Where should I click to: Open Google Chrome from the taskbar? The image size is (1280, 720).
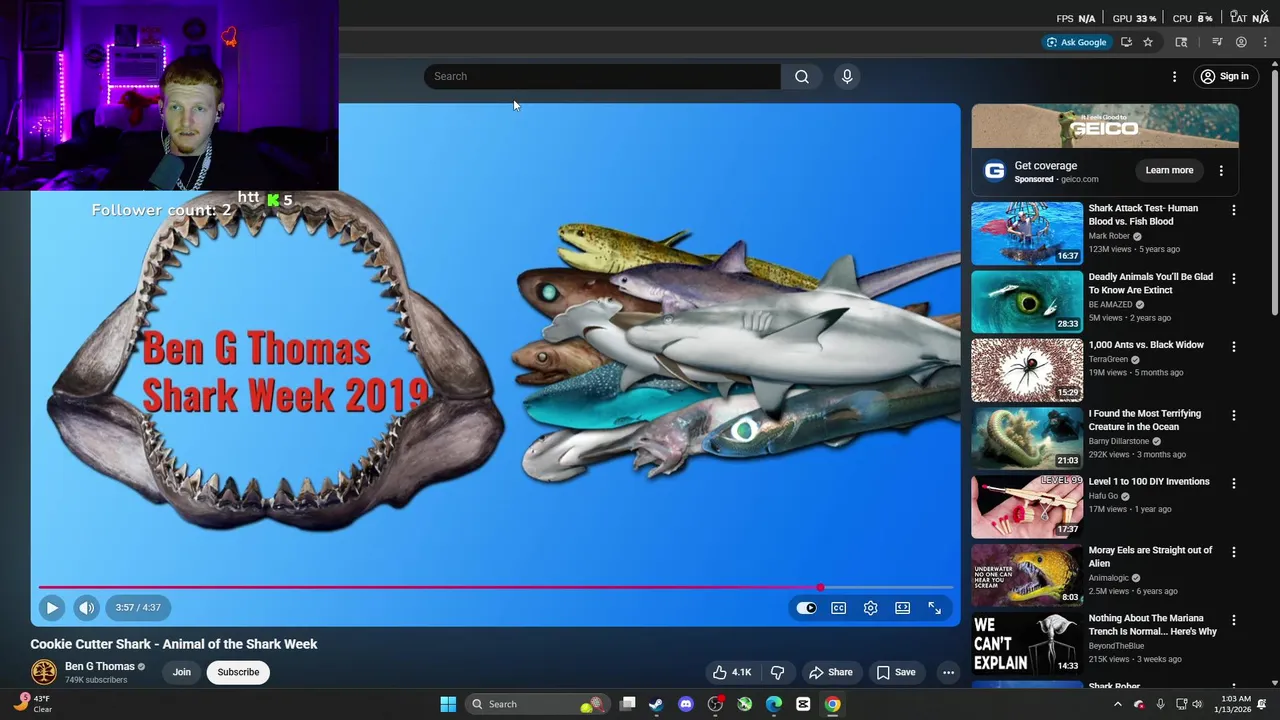point(832,704)
